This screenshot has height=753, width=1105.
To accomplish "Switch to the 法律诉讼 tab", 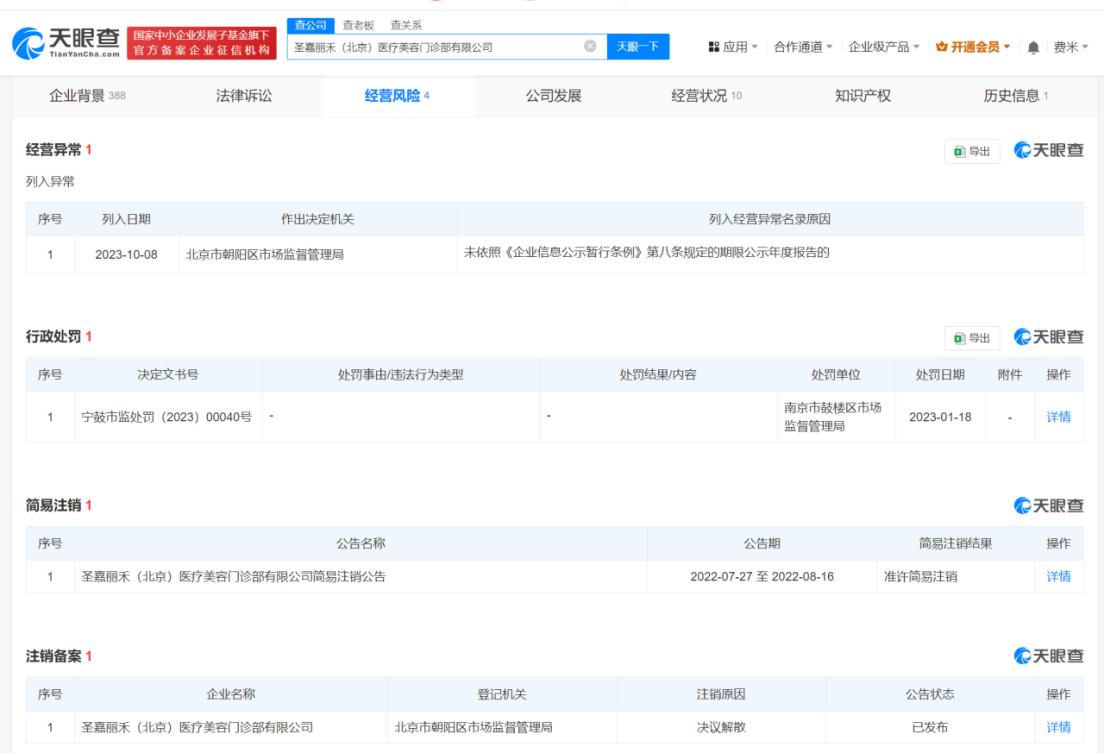I will (244, 96).
